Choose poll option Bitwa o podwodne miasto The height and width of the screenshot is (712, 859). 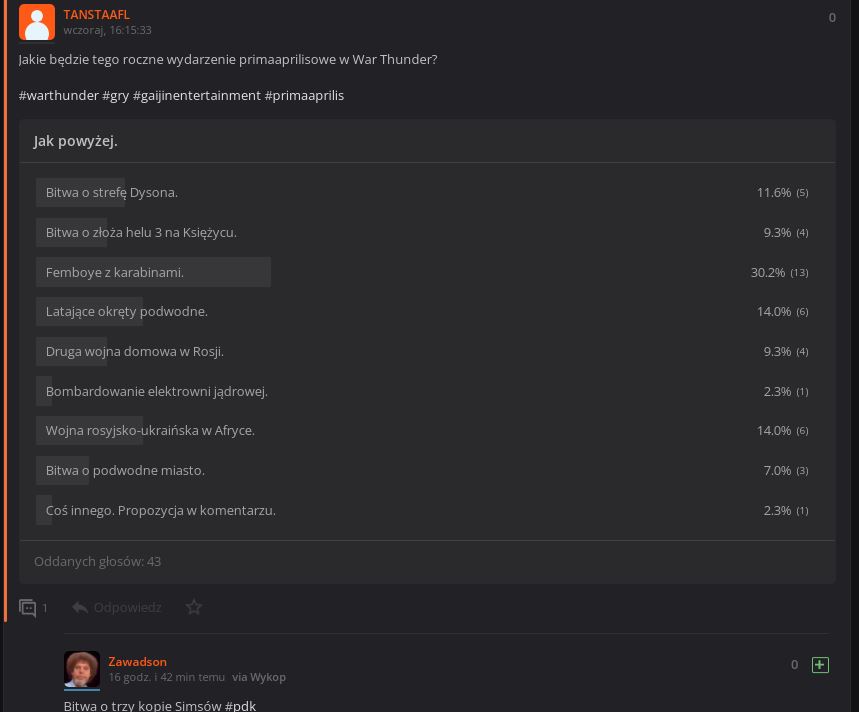coord(422,470)
